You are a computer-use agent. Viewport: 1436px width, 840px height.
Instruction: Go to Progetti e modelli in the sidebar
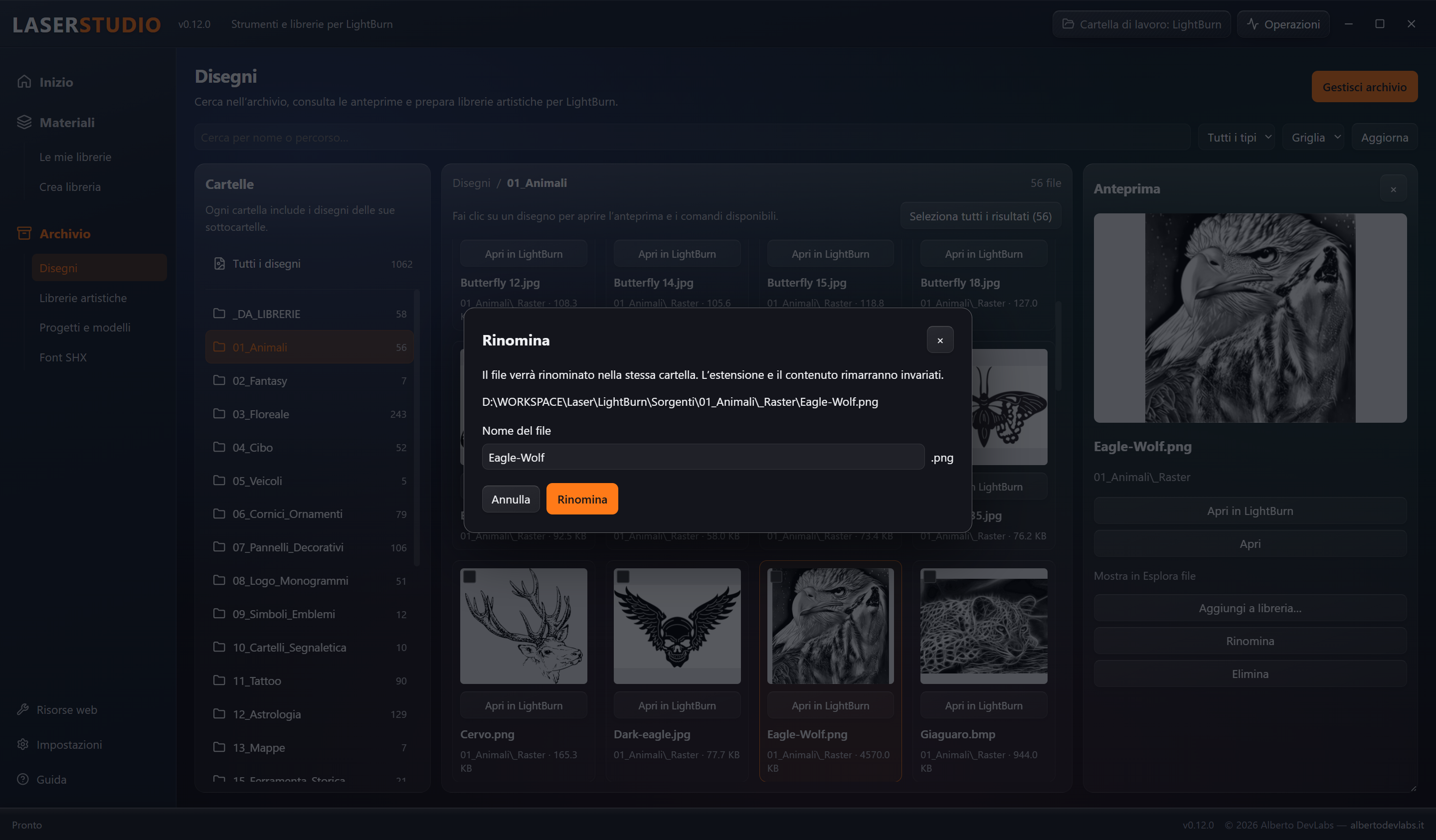tap(85, 328)
